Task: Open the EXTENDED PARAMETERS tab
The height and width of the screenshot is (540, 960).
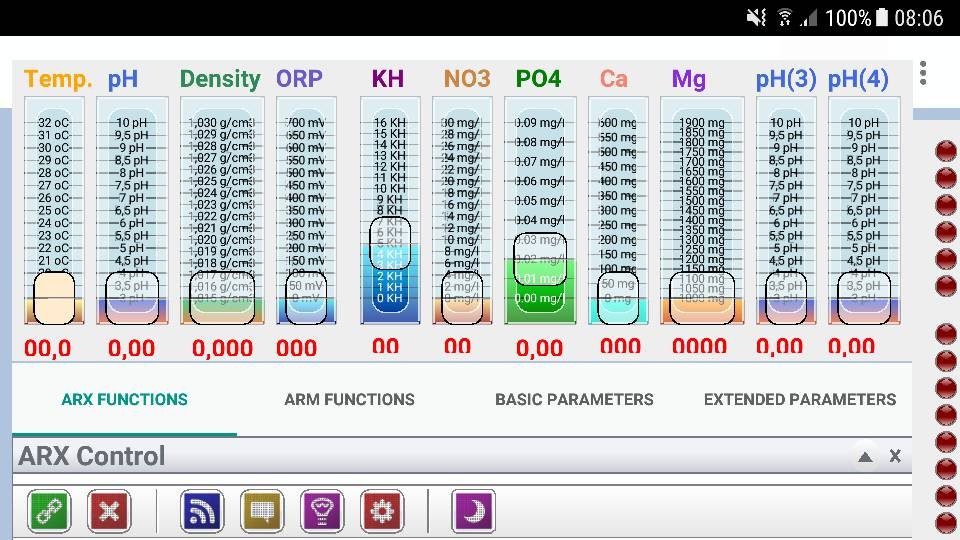Action: point(800,399)
